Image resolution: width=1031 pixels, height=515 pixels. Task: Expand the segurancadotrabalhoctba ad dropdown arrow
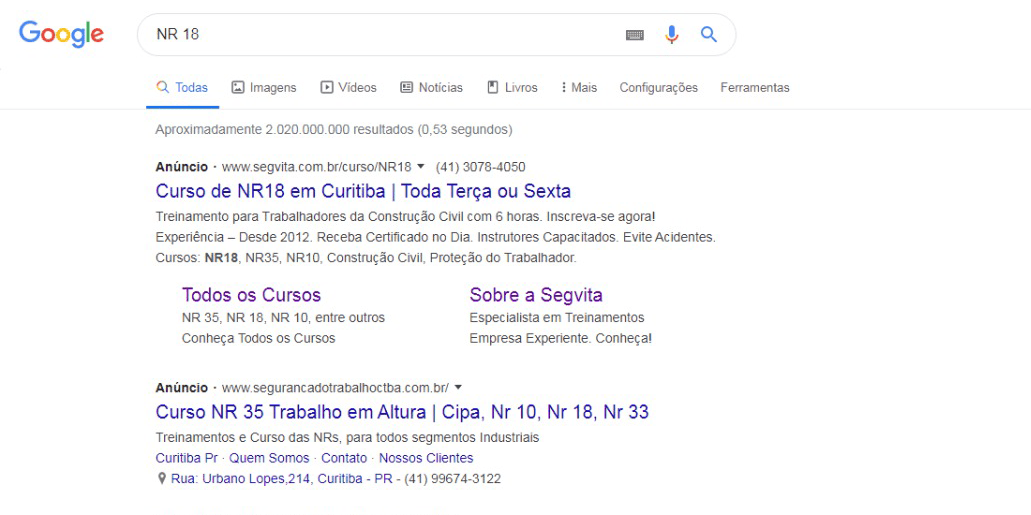458,387
